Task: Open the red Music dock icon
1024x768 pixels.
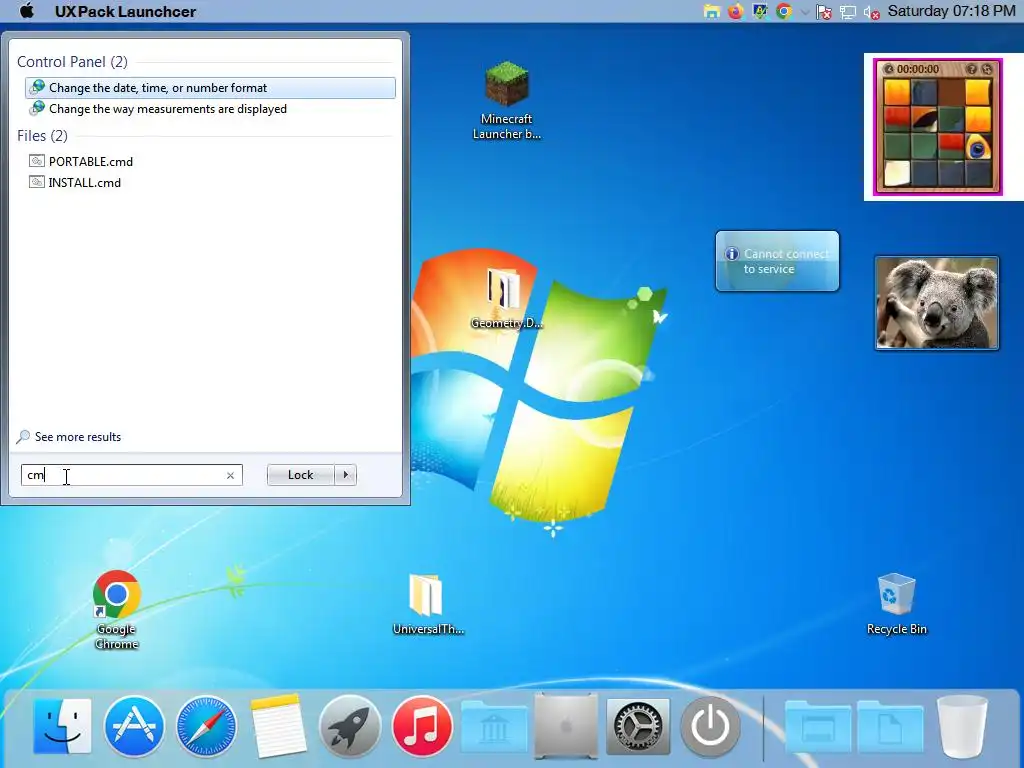Action: pyautogui.click(x=422, y=726)
